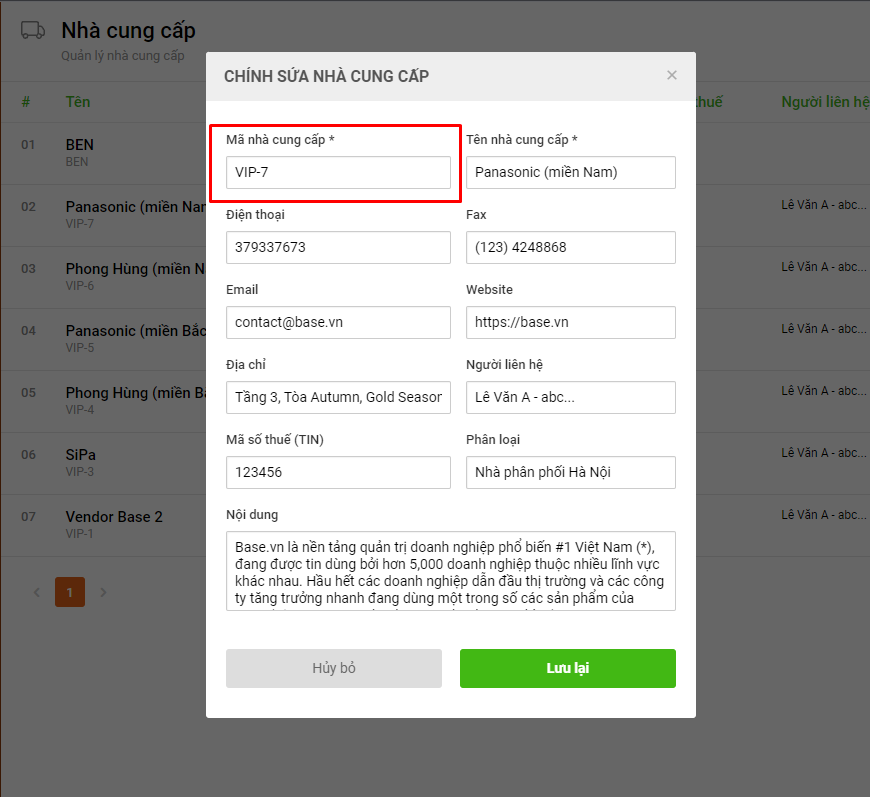This screenshot has width=870, height=797.
Task: Open Phong Hùng VIP-6 row
Action: [103, 277]
